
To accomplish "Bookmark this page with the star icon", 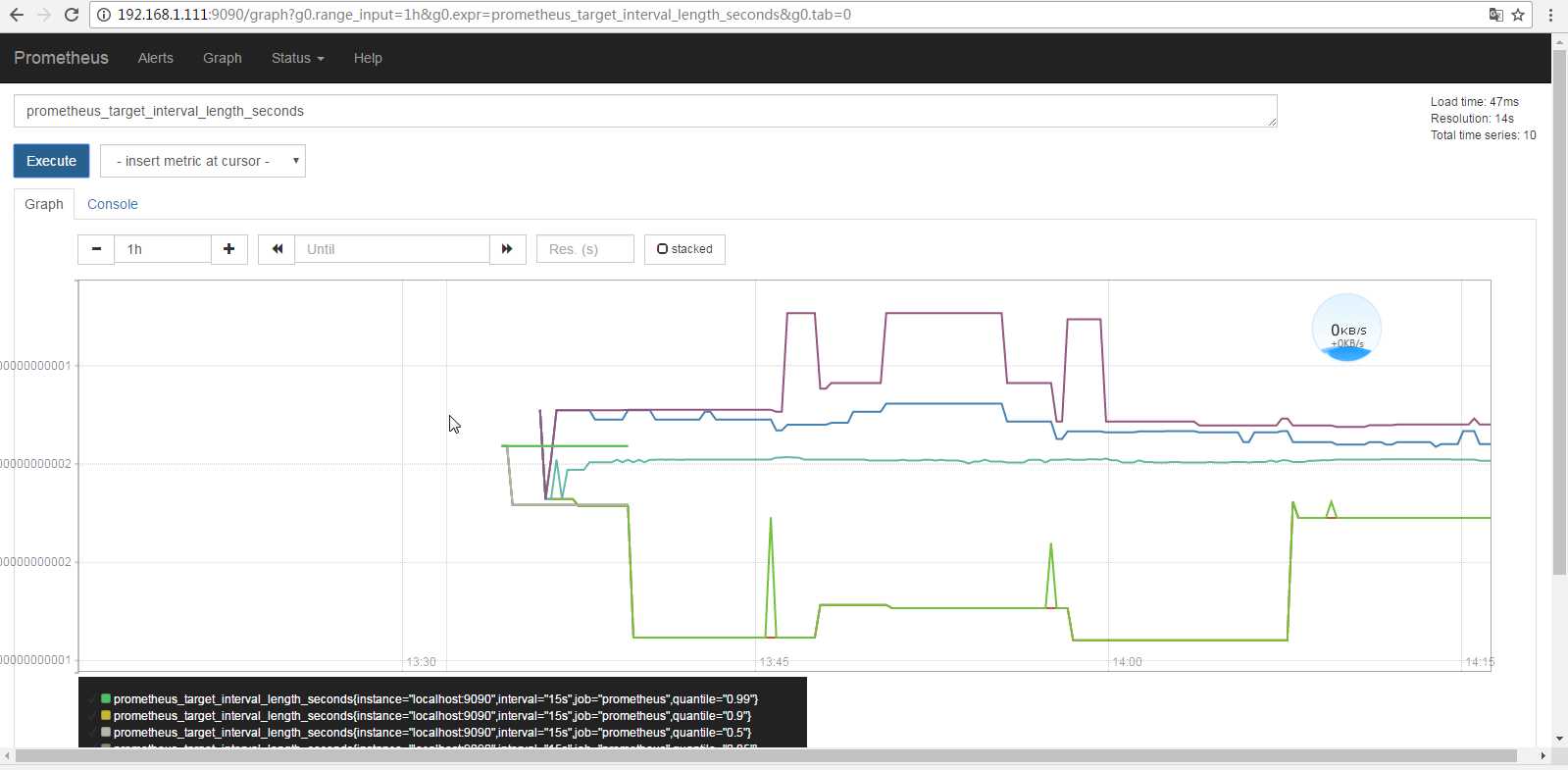I will tap(1518, 15).
